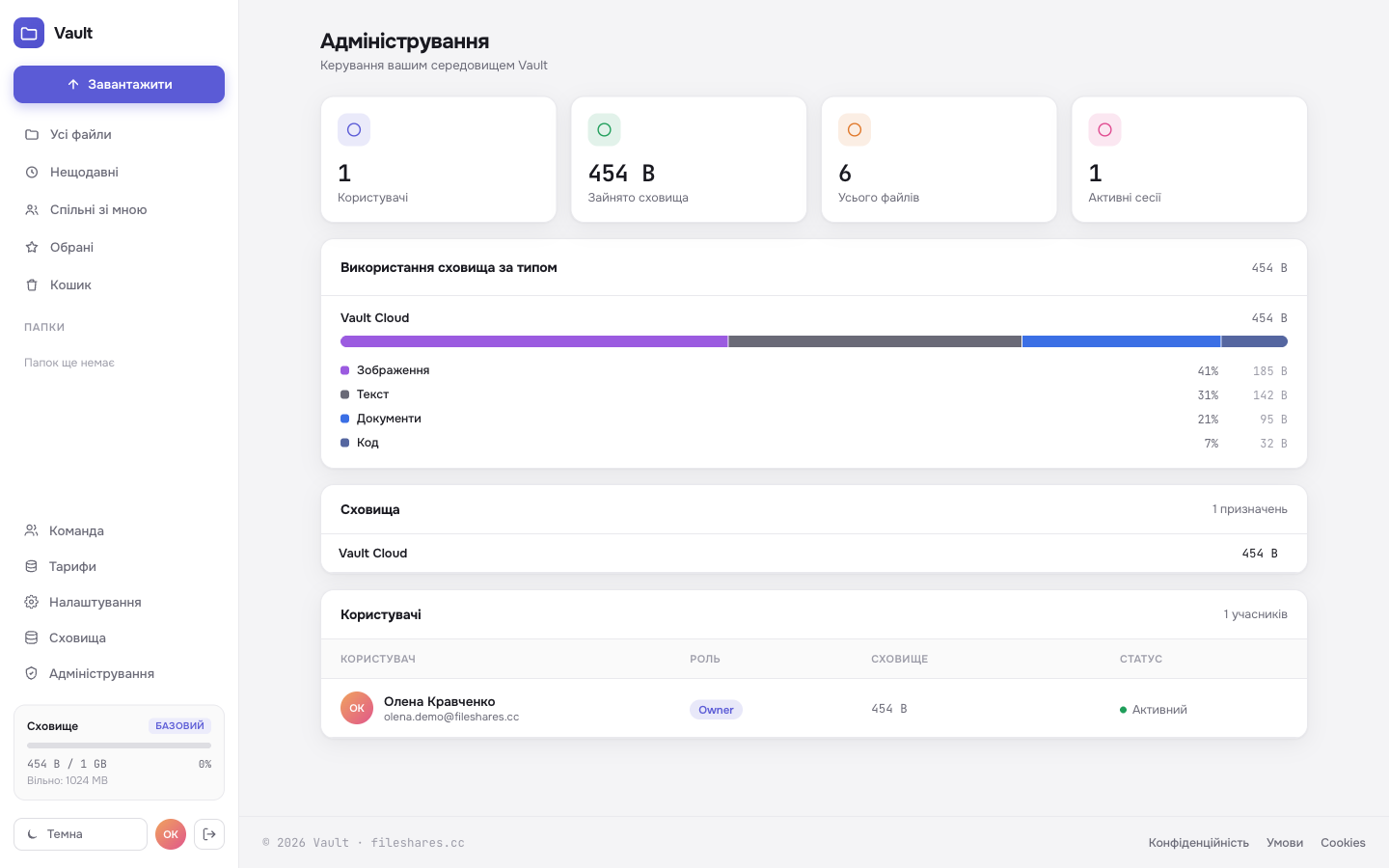Screen dimensions: 1389x868
Task: Click the blue Документи bar segment
Action: click(x=1122, y=341)
